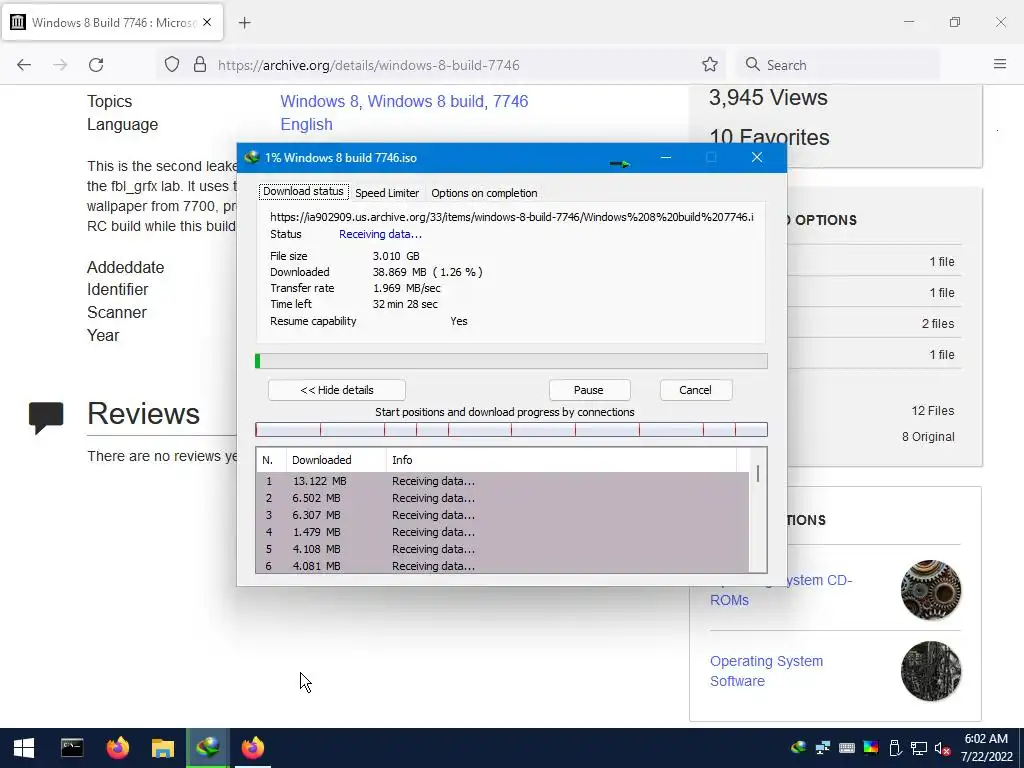Click the Firefox icon beside Command Prompt
1024x768 pixels.
coord(118,748)
